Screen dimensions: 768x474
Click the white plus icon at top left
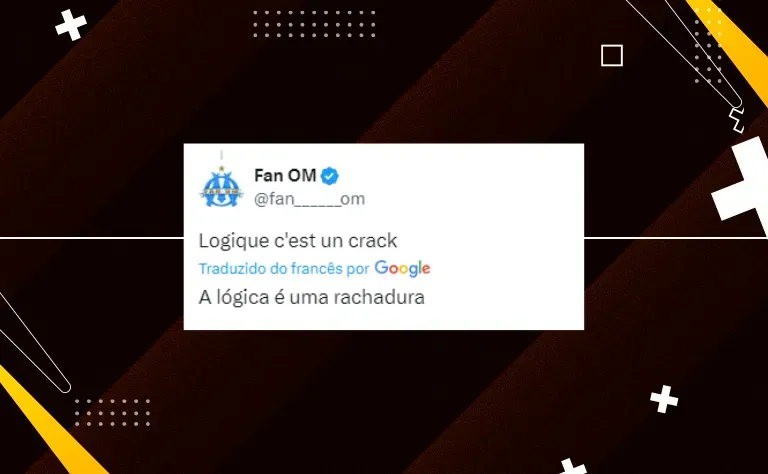point(71,25)
